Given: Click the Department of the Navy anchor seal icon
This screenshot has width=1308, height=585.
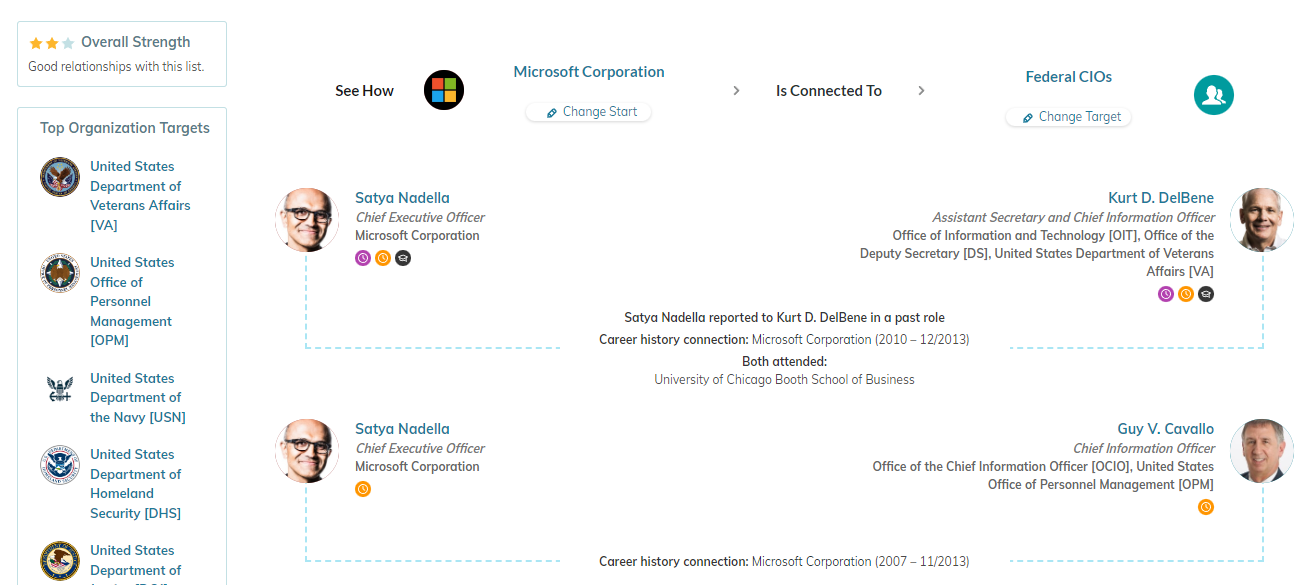Looking at the screenshot, I should coord(60,389).
